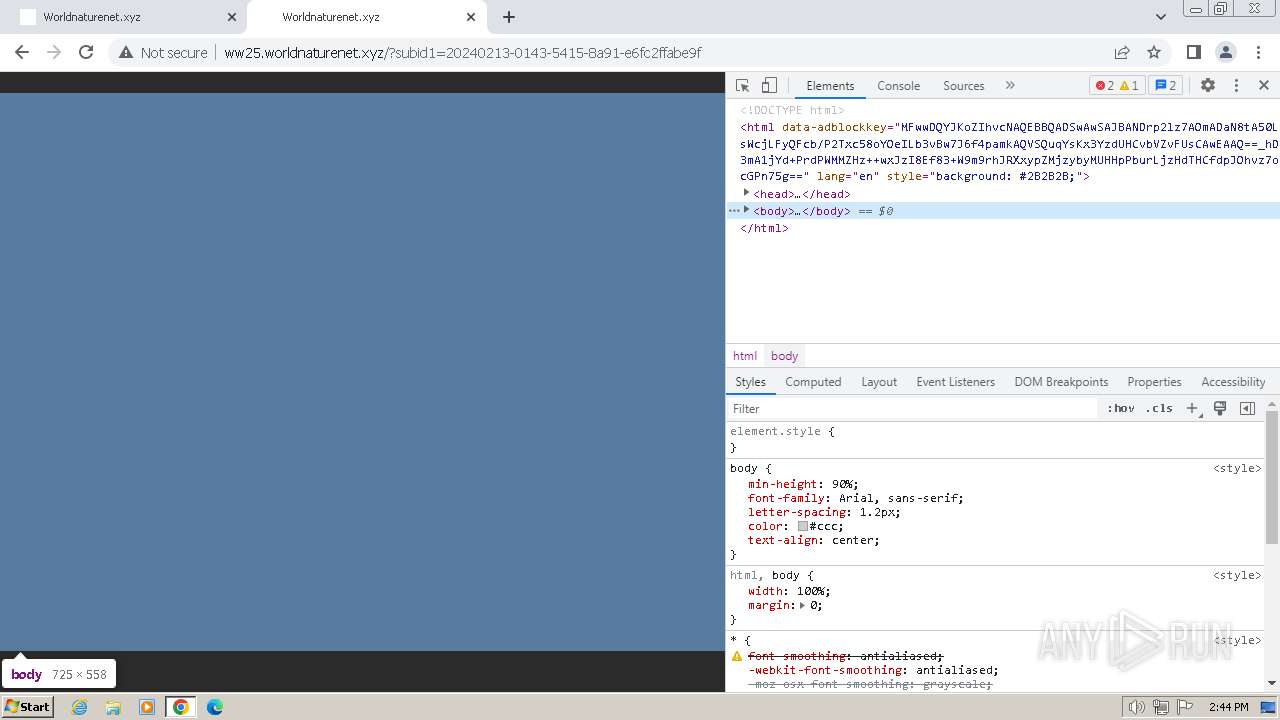
Task: Open a new tab plus button
Action: pyautogui.click(x=509, y=17)
